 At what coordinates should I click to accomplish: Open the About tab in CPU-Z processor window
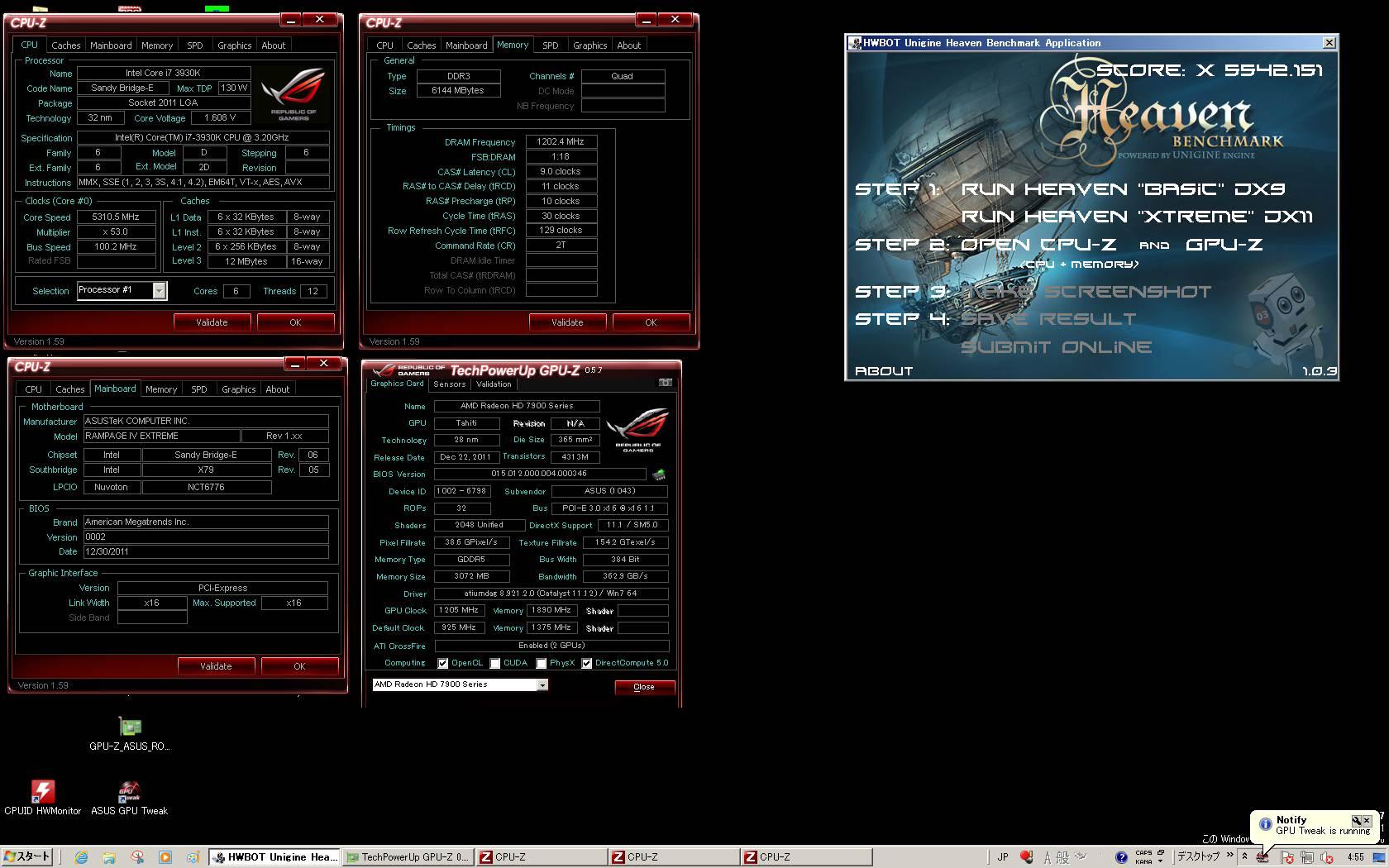pos(274,45)
